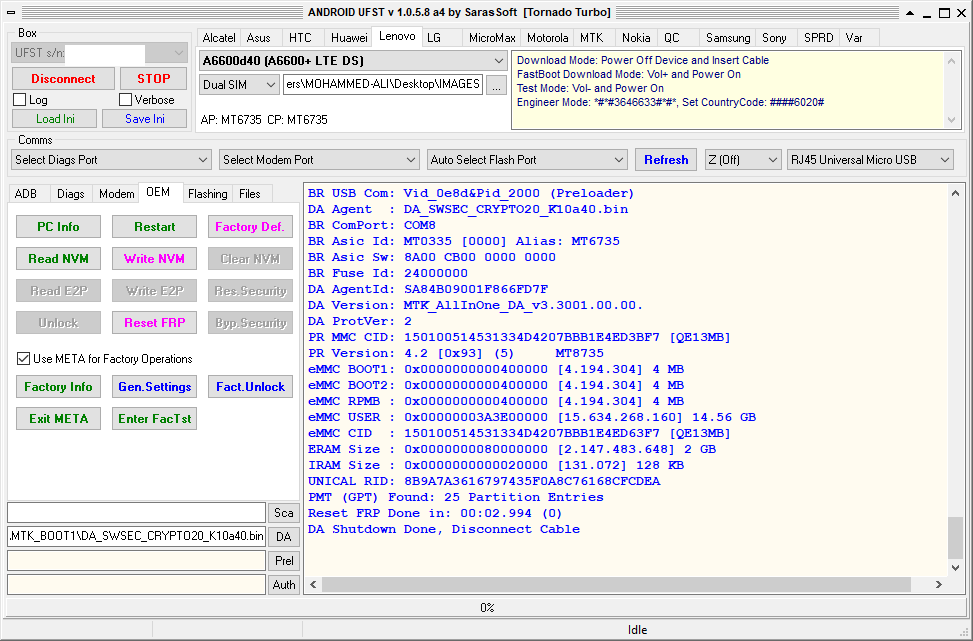Click the Exit META button
The image size is (973, 641).
[58, 419]
